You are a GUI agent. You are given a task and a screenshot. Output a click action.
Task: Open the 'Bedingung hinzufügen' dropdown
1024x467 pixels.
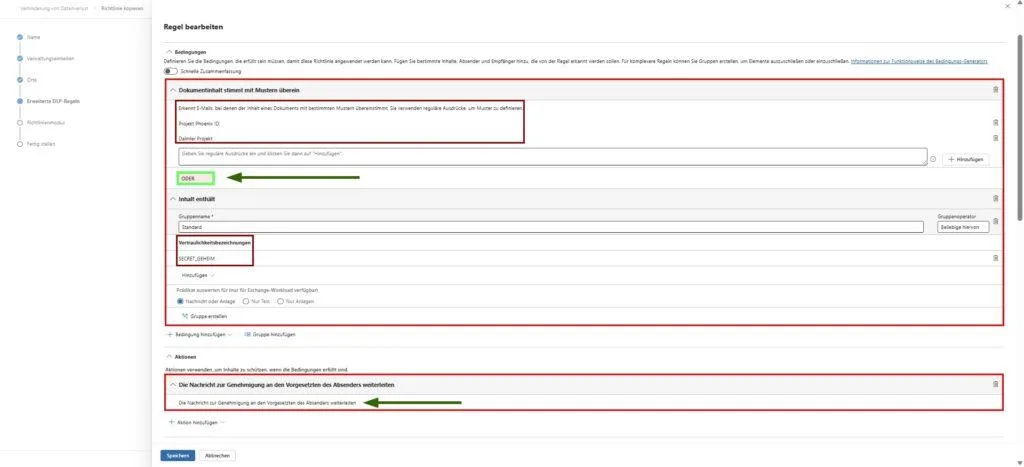200,334
